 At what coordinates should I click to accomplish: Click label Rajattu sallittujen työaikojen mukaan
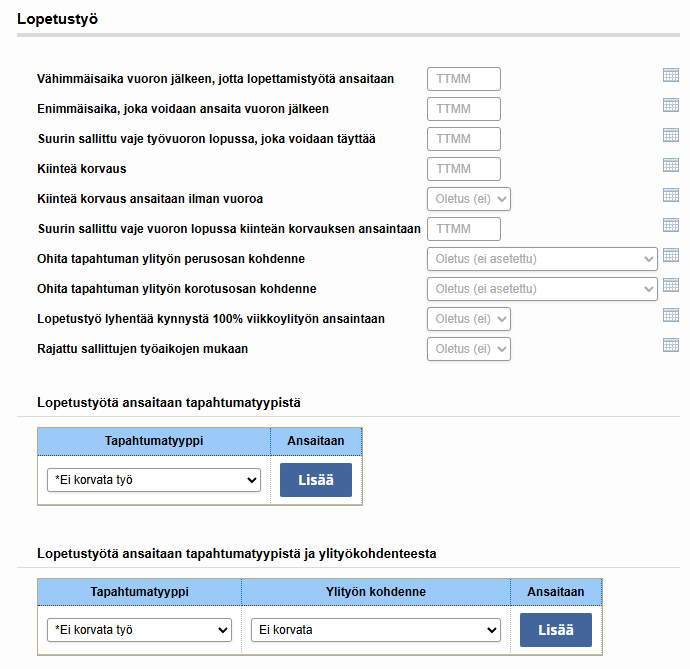pyautogui.click(x=143, y=349)
